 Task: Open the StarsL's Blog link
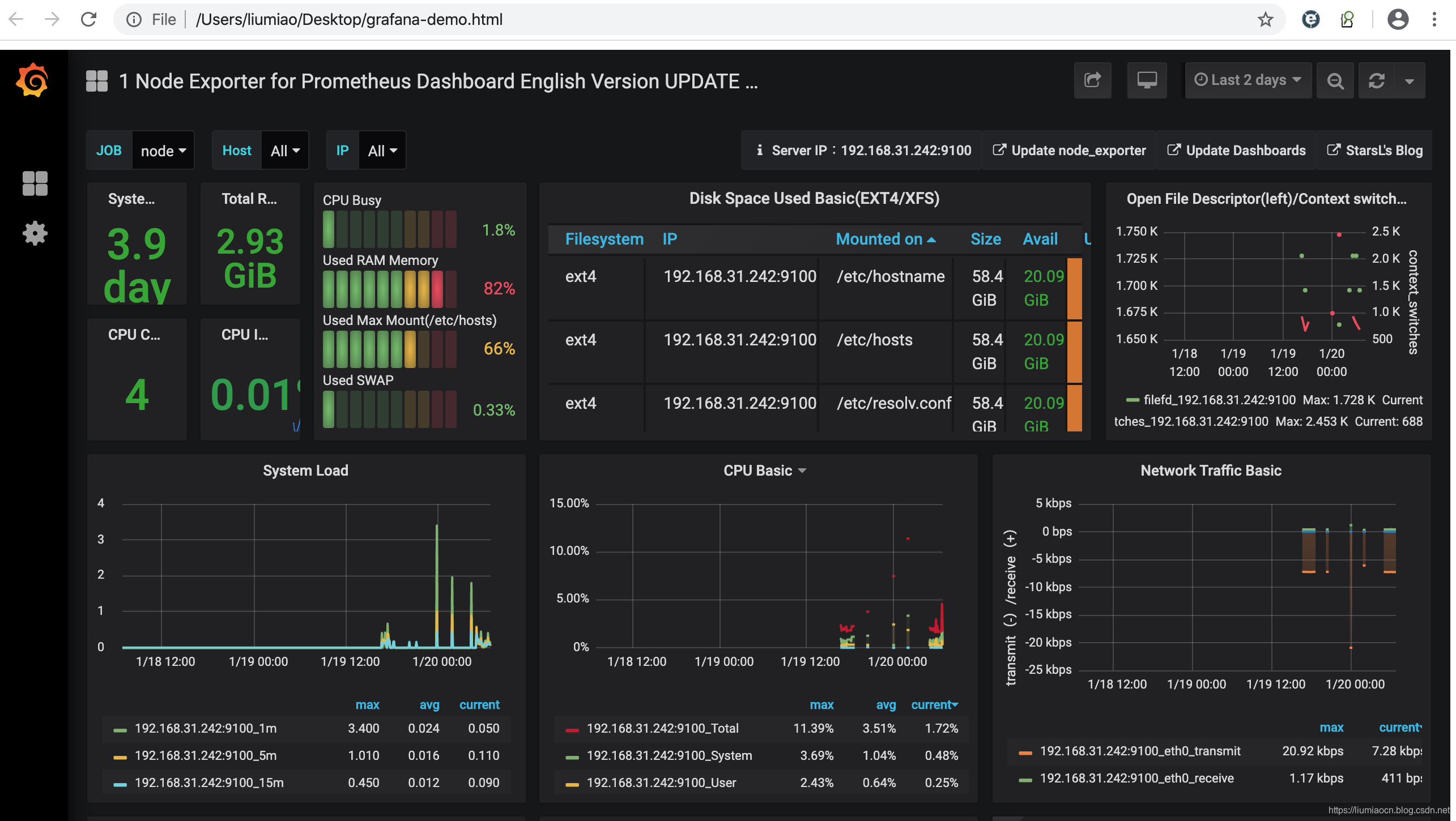(x=1375, y=151)
